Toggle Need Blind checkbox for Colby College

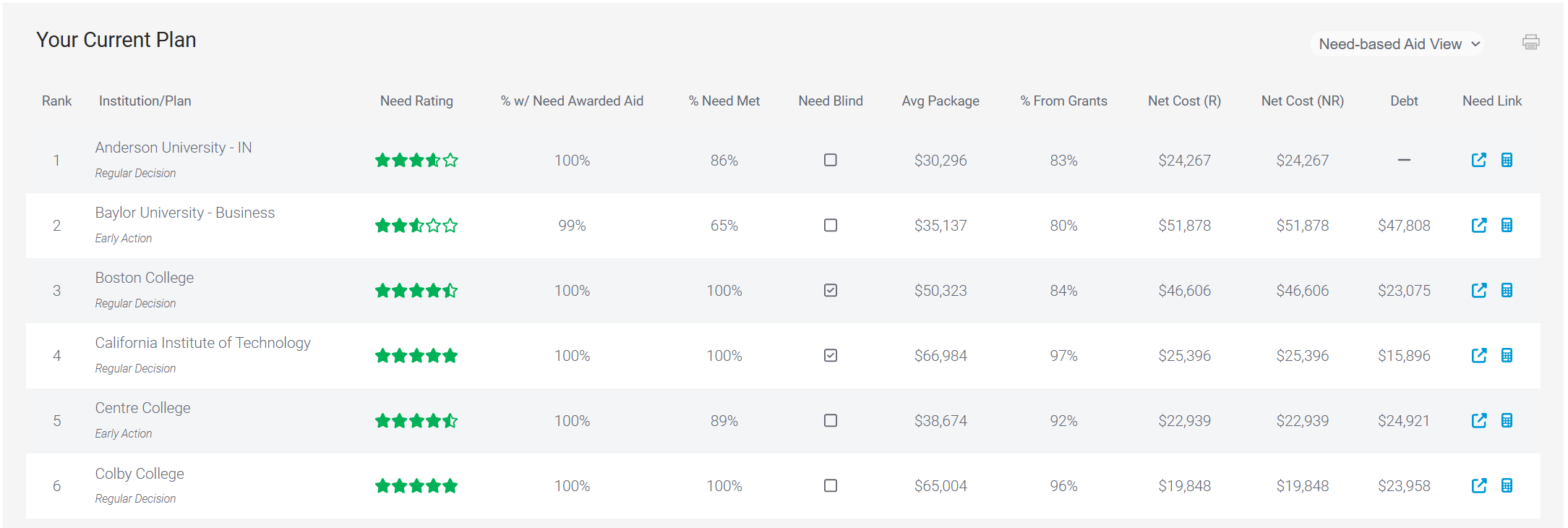[831, 485]
